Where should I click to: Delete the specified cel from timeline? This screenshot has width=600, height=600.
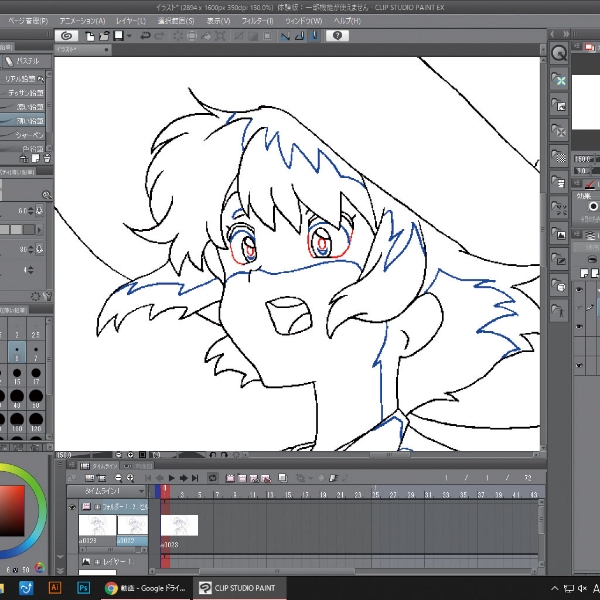click(266, 478)
